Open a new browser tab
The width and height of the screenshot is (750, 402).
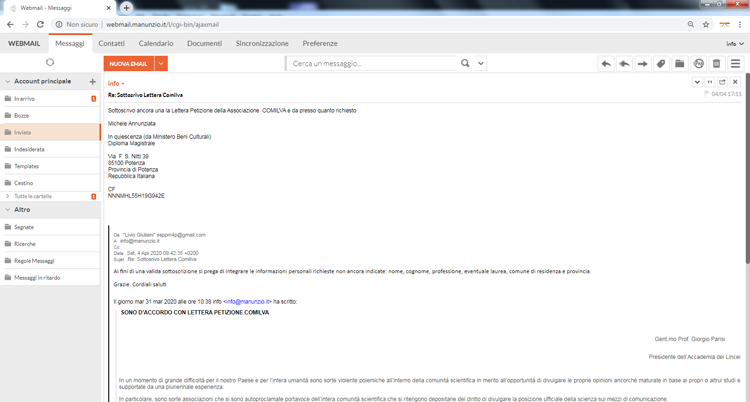click(126, 8)
